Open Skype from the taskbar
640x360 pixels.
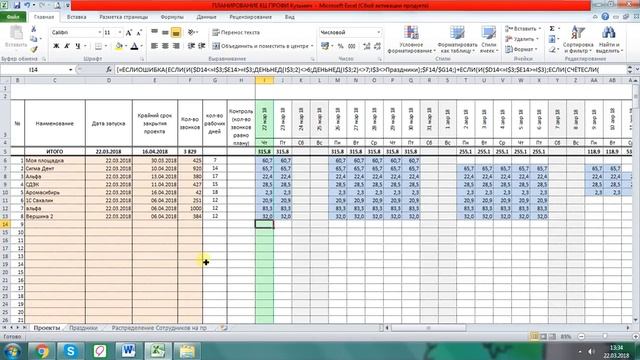71,351
